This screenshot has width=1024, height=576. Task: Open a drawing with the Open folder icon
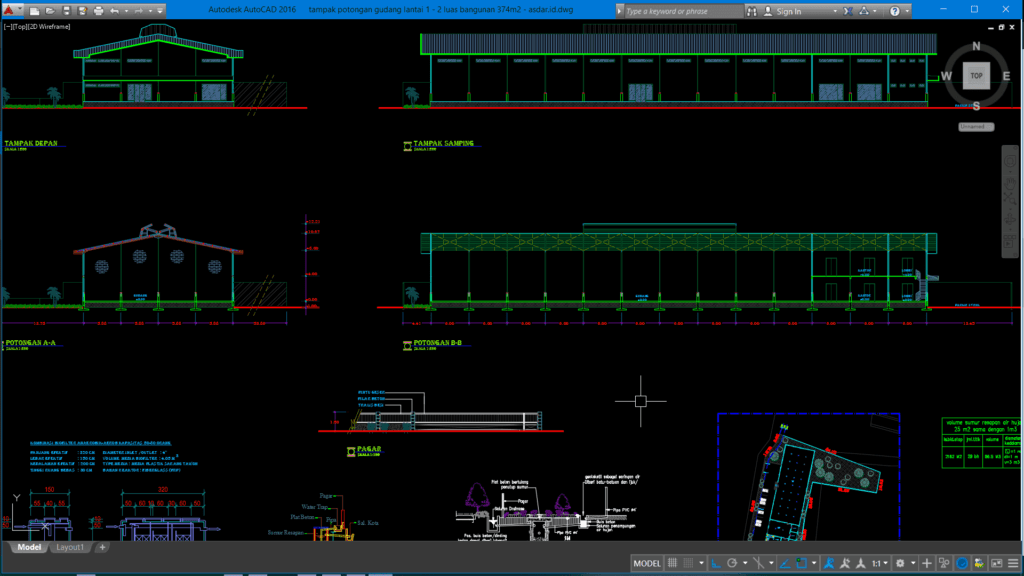click(51, 9)
